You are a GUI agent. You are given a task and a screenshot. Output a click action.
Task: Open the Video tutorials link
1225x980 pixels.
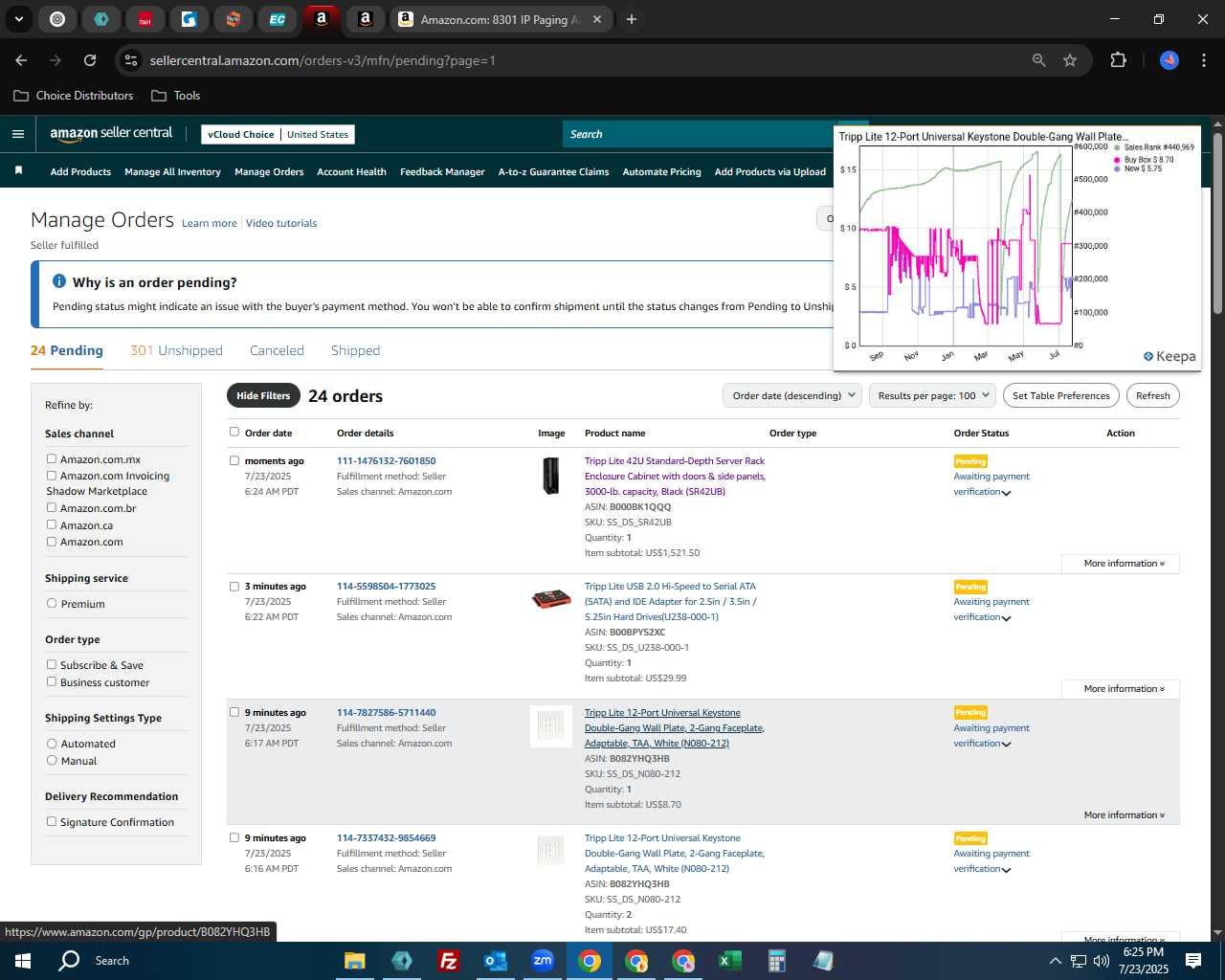click(x=281, y=223)
